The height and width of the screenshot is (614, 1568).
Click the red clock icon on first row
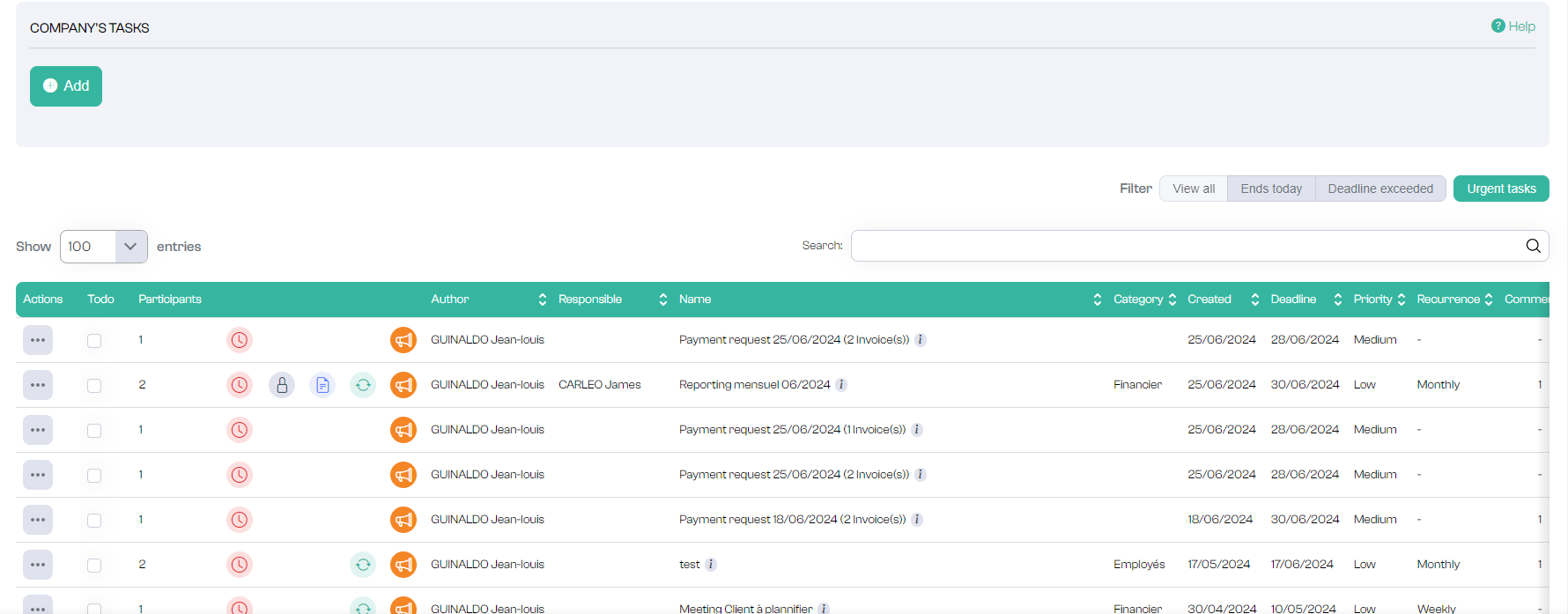point(240,340)
